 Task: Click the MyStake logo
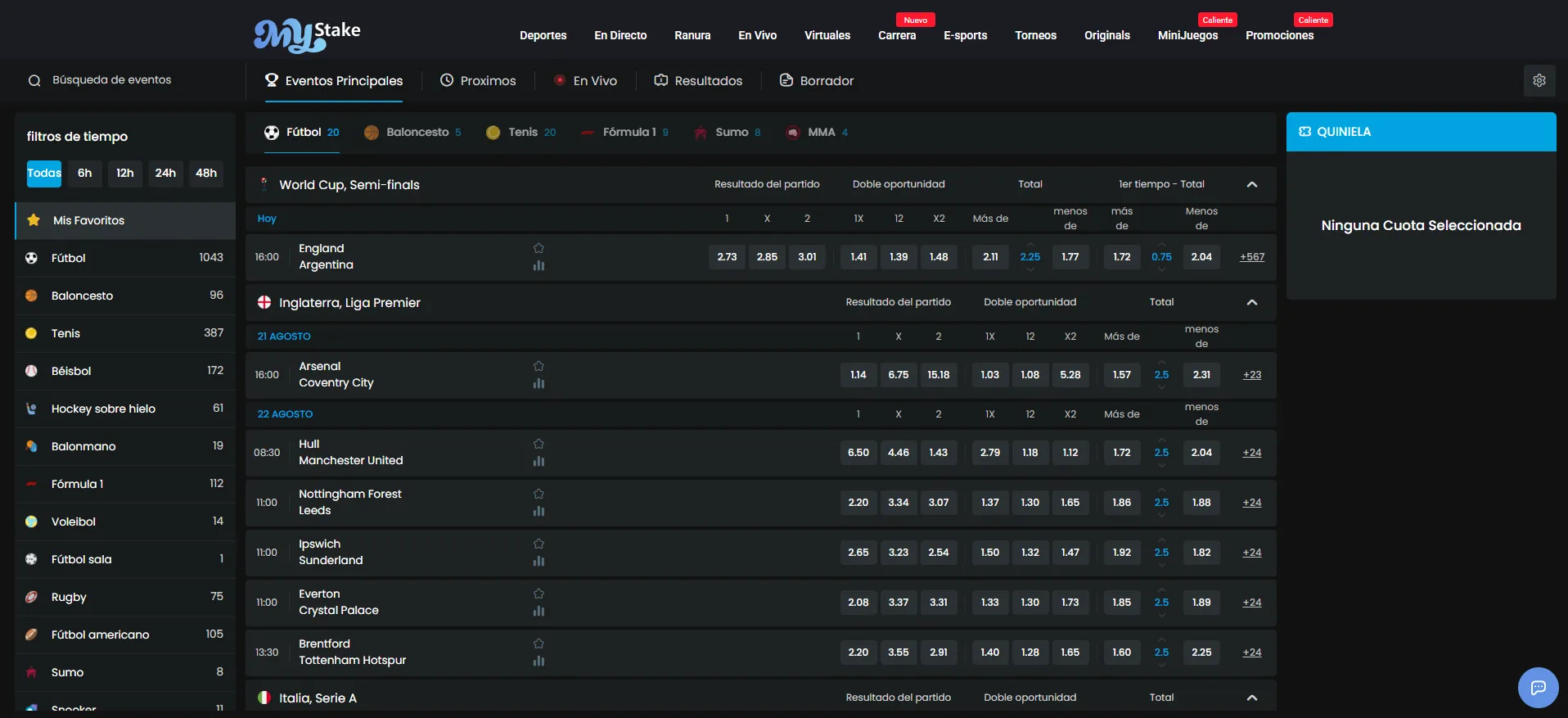click(307, 34)
